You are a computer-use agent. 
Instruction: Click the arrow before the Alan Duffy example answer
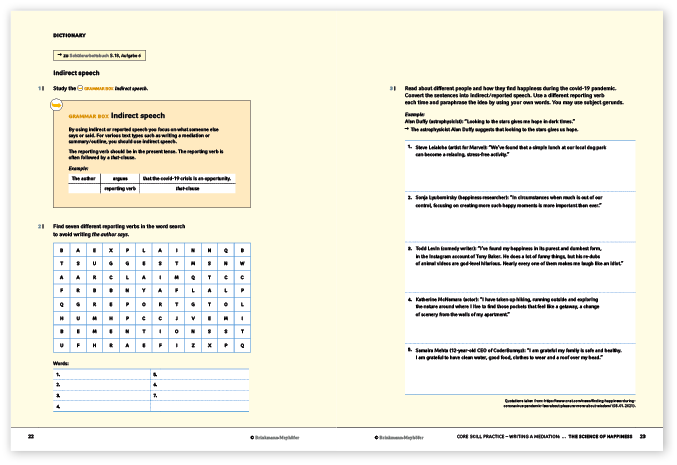408,130
